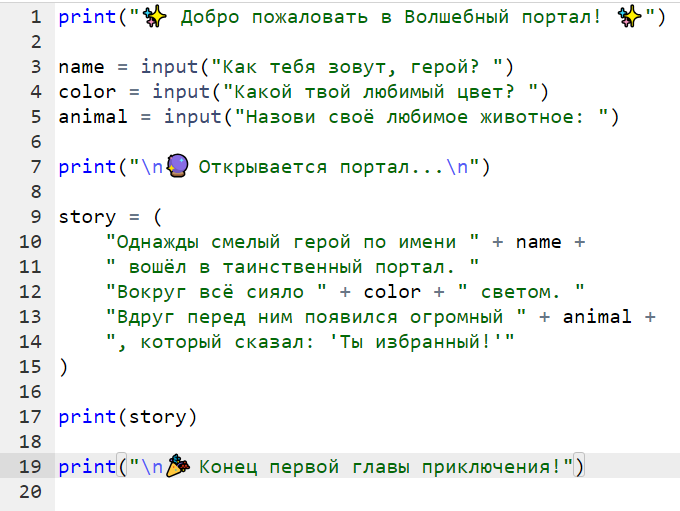Click 'story' argument inside print on line 17
This screenshot has height=511, width=680.
click(157, 418)
